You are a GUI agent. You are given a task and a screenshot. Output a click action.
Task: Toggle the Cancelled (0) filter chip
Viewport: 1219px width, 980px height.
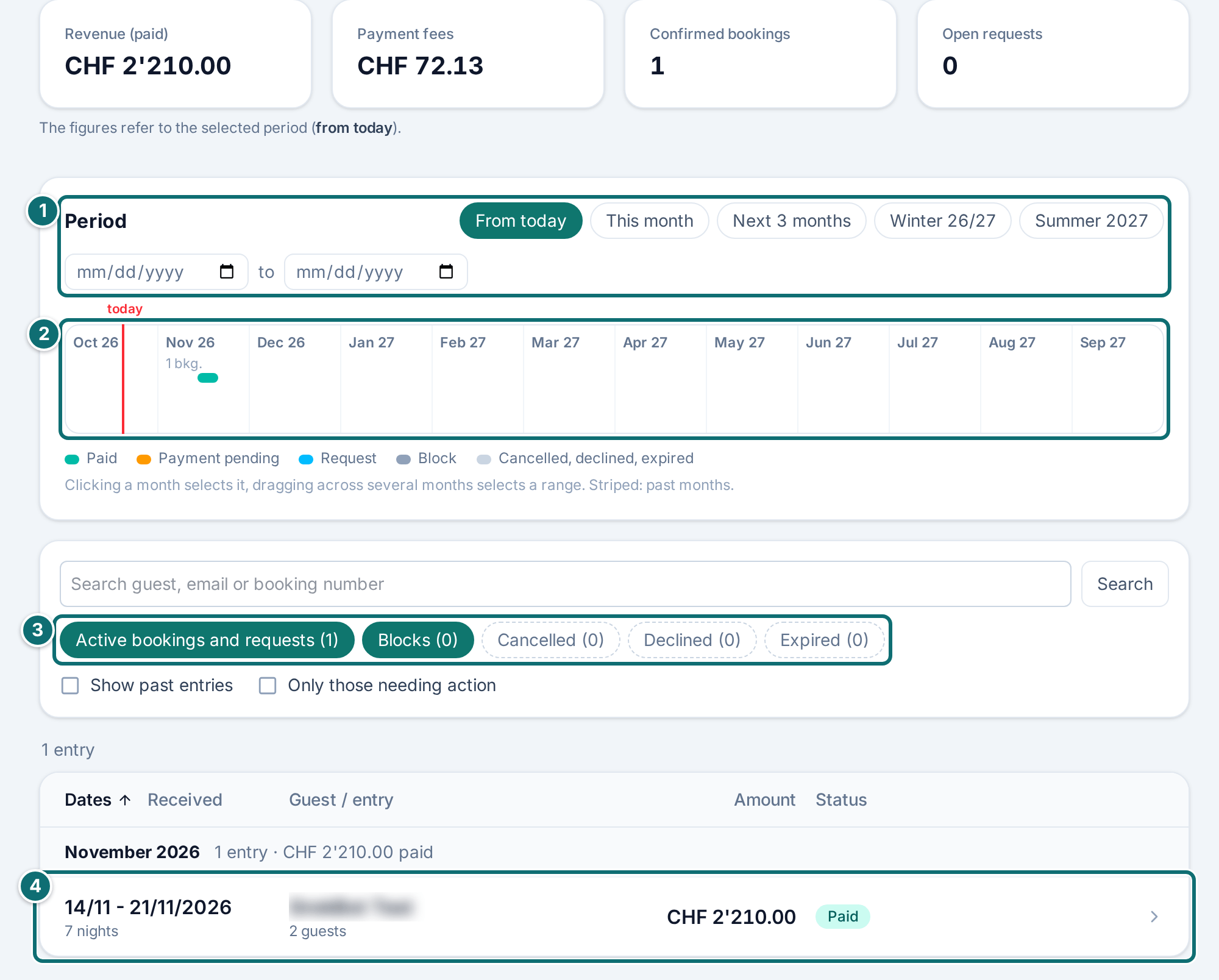551,640
